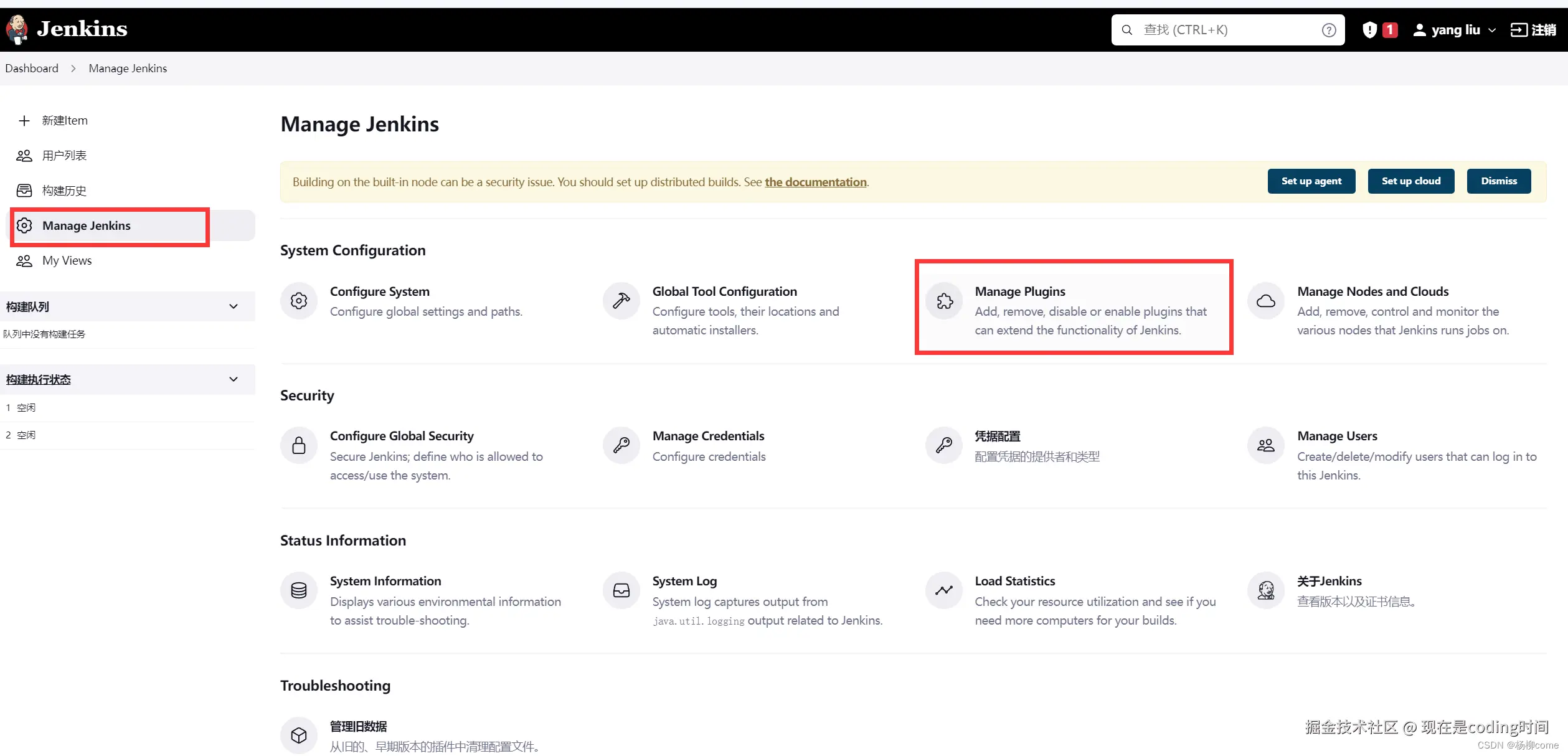Click the Manage Nodes and Clouds cloud icon

pyautogui.click(x=1265, y=301)
